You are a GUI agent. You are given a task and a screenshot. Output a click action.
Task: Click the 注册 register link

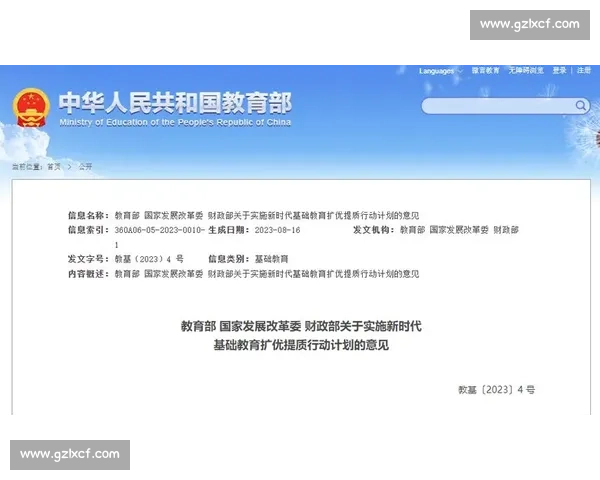[x=584, y=70]
